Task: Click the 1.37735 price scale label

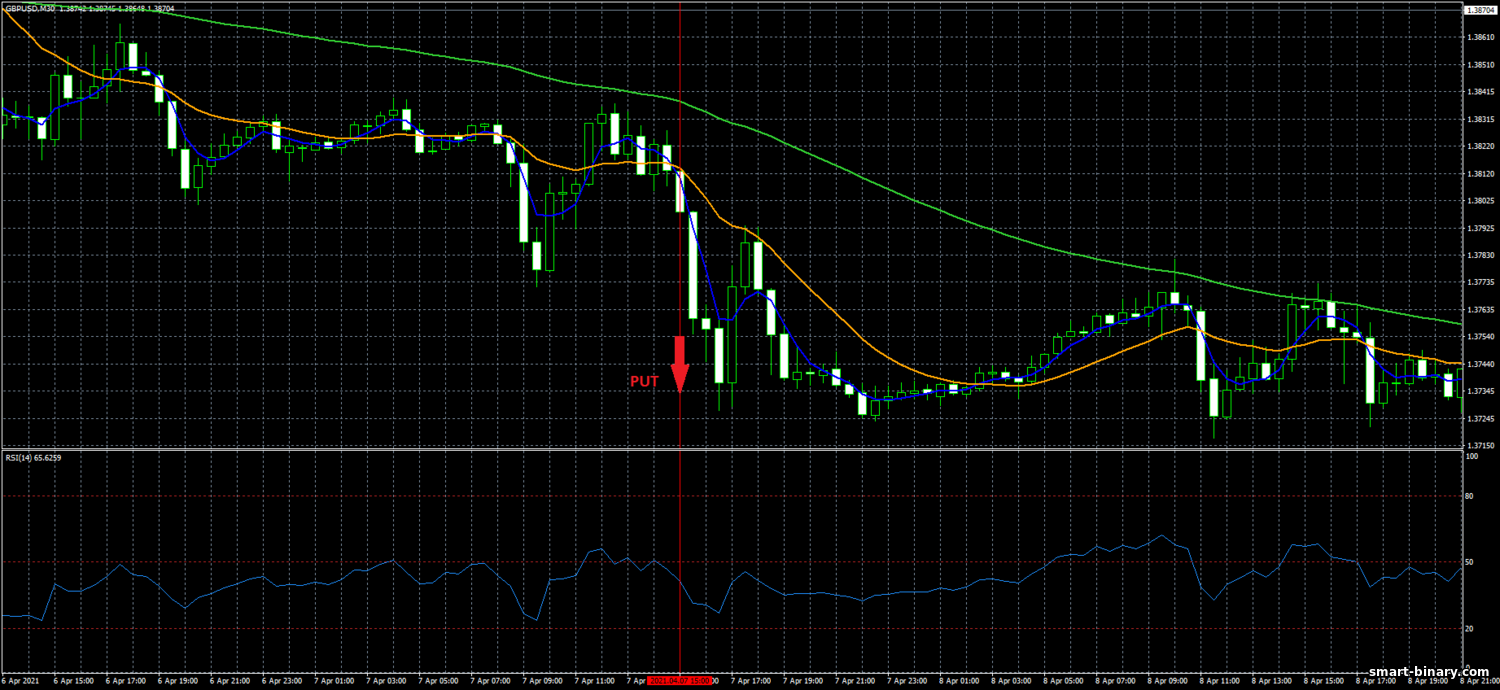Action: coord(1481,282)
